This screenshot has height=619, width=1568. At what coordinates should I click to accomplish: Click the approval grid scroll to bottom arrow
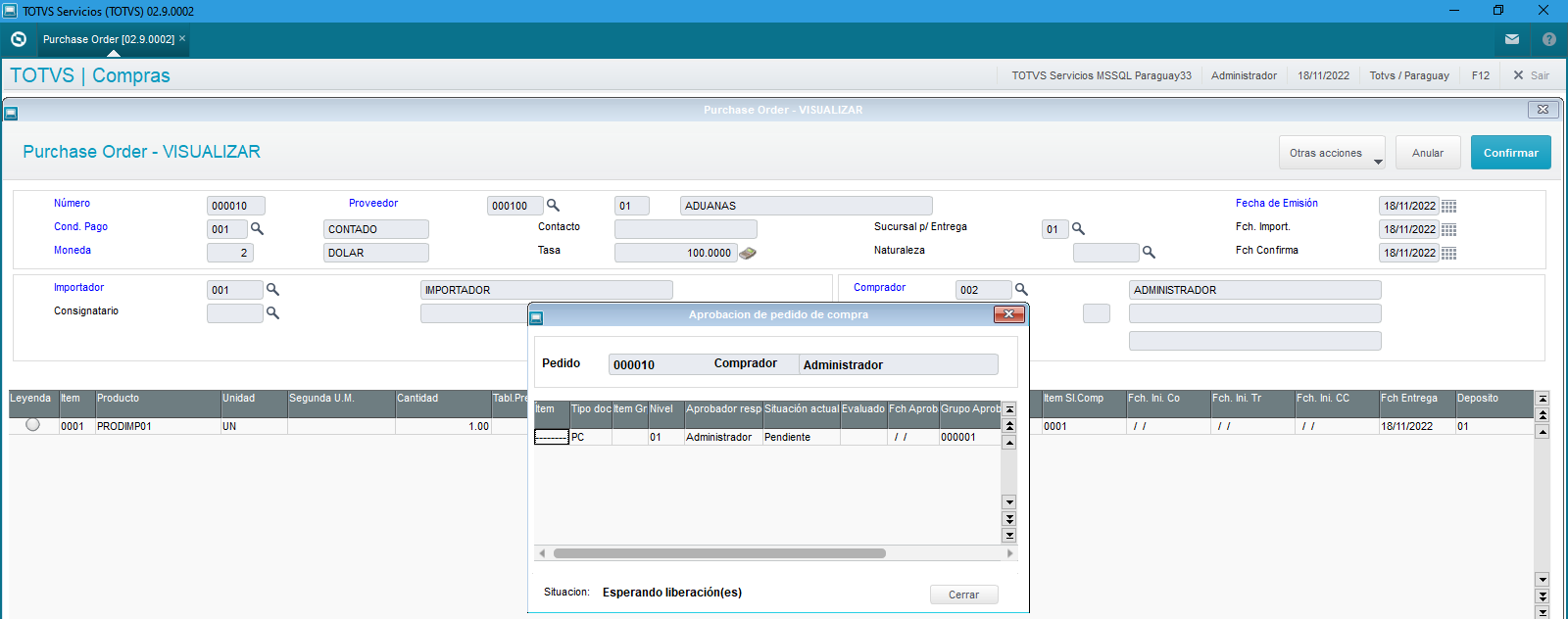pyautogui.click(x=1009, y=536)
